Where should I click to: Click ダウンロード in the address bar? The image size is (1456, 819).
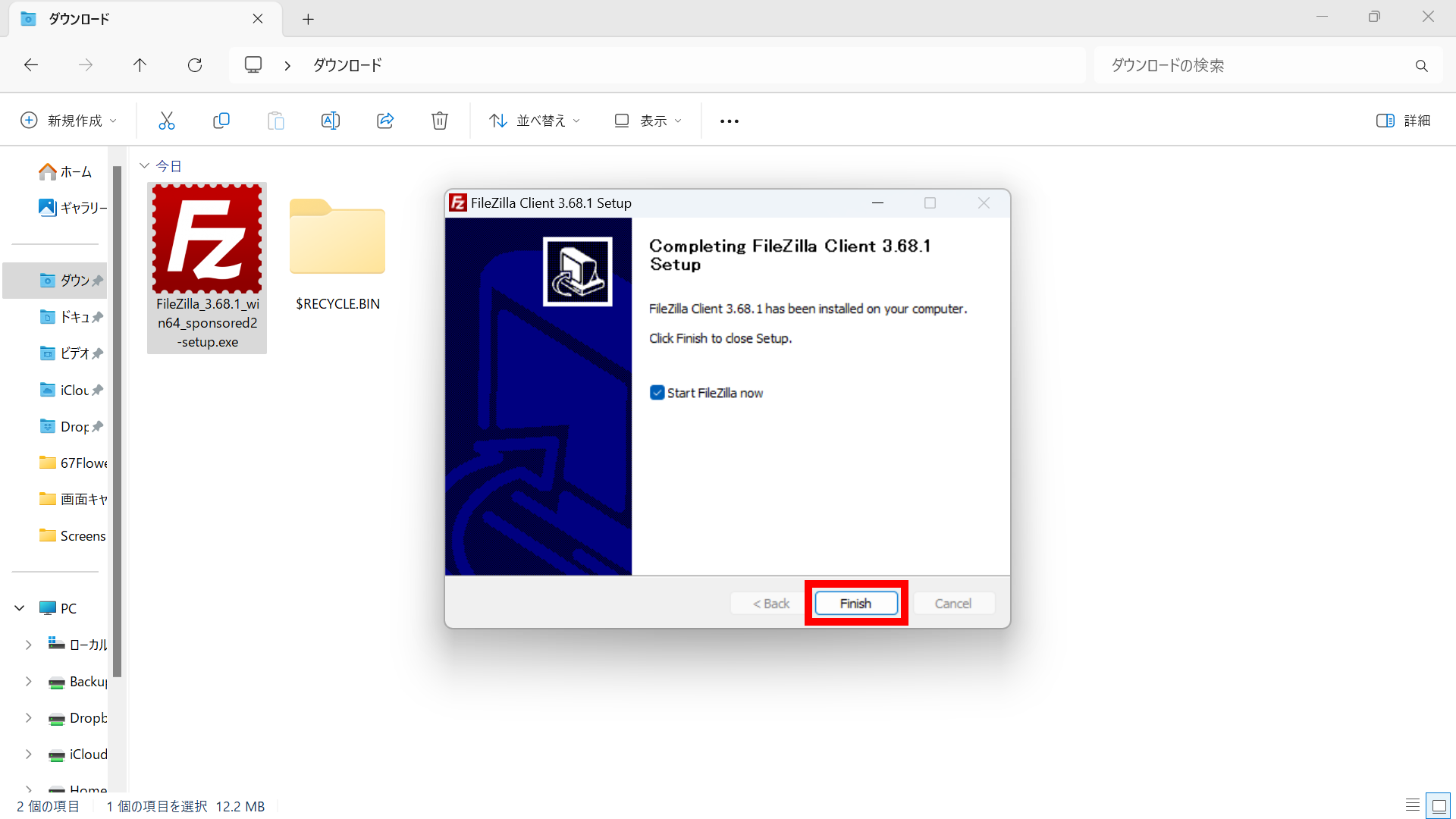(348, 65)
